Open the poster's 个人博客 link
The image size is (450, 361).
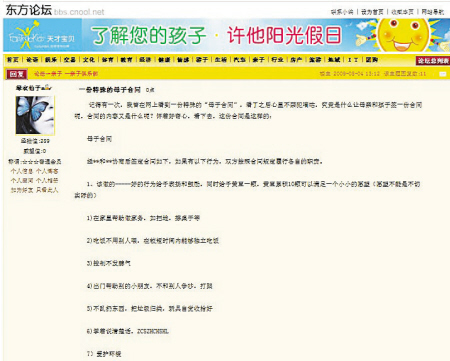(x=47, y=171)
